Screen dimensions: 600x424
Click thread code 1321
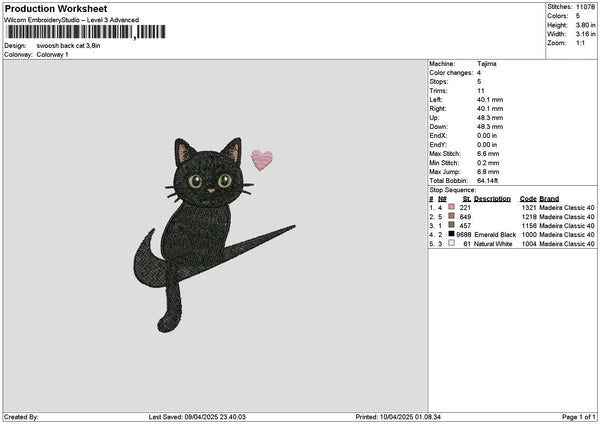coord(529,208)
